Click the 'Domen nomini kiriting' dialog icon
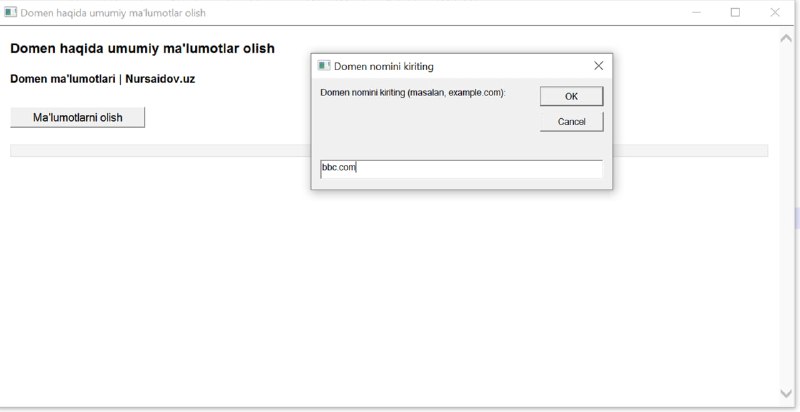Viewport: 800px width, 412px height. pyautogui.click(x=323, y=66)
